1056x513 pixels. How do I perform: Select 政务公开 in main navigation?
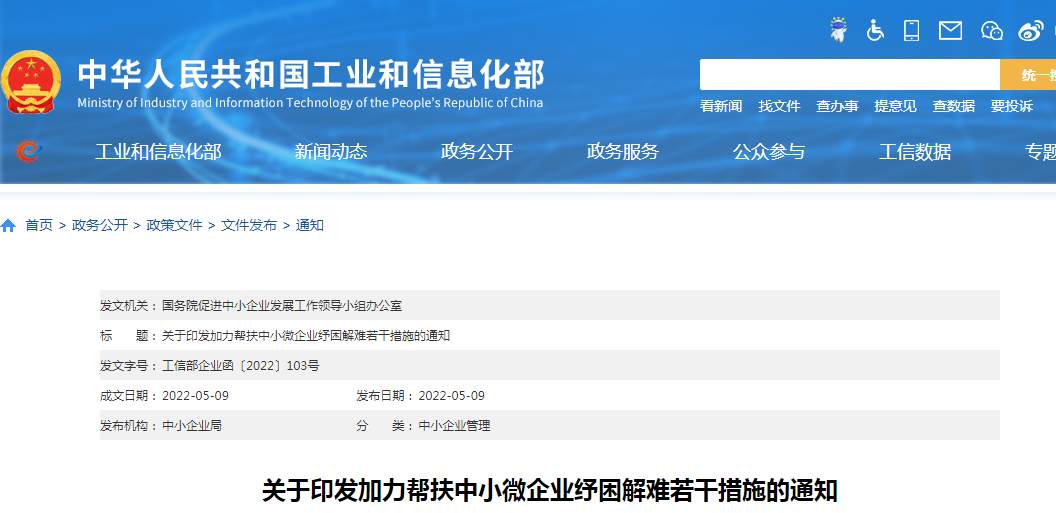click(x=476, y=152)
